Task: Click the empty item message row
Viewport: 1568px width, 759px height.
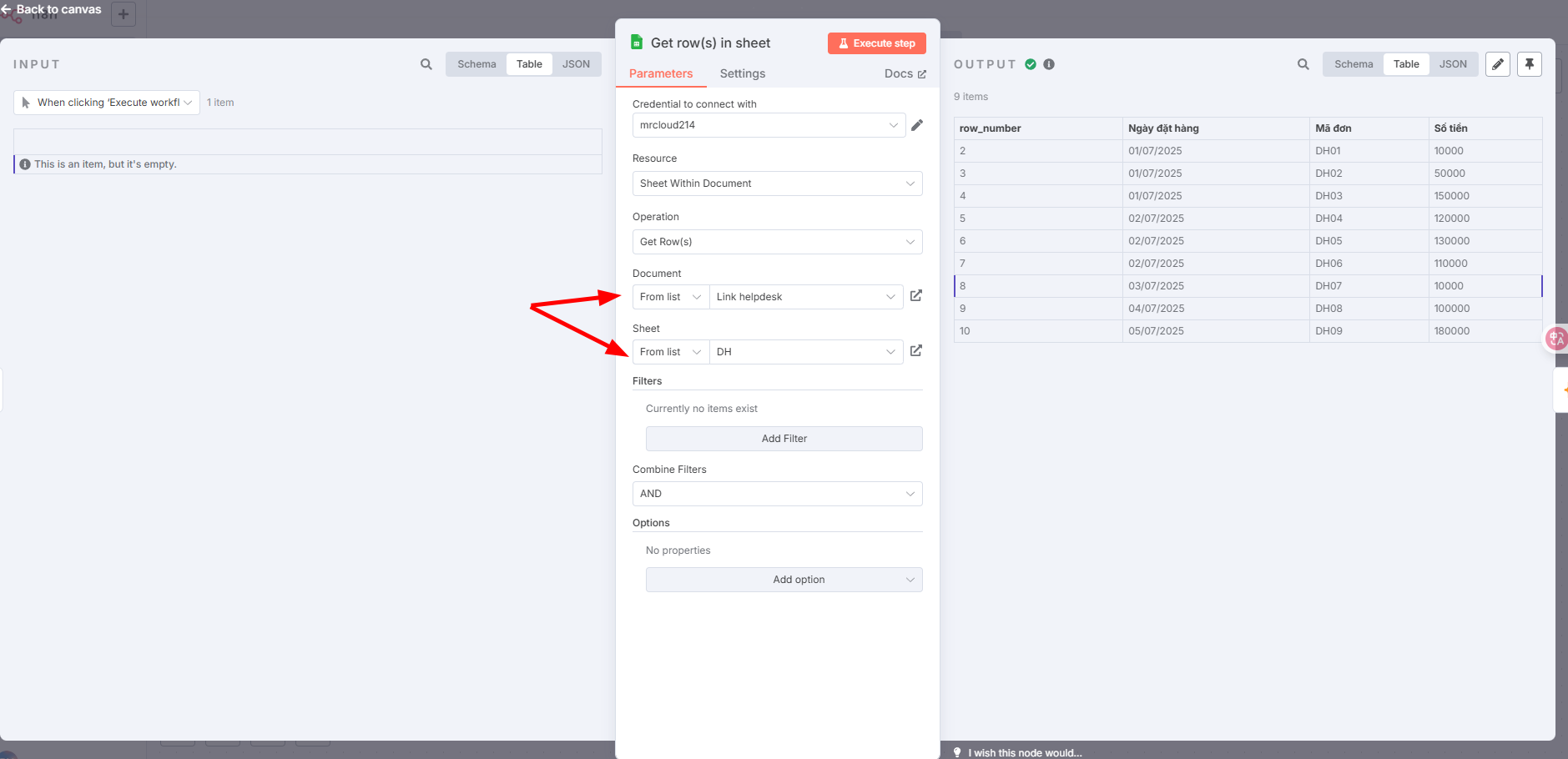Action: [x=308, y=164]
